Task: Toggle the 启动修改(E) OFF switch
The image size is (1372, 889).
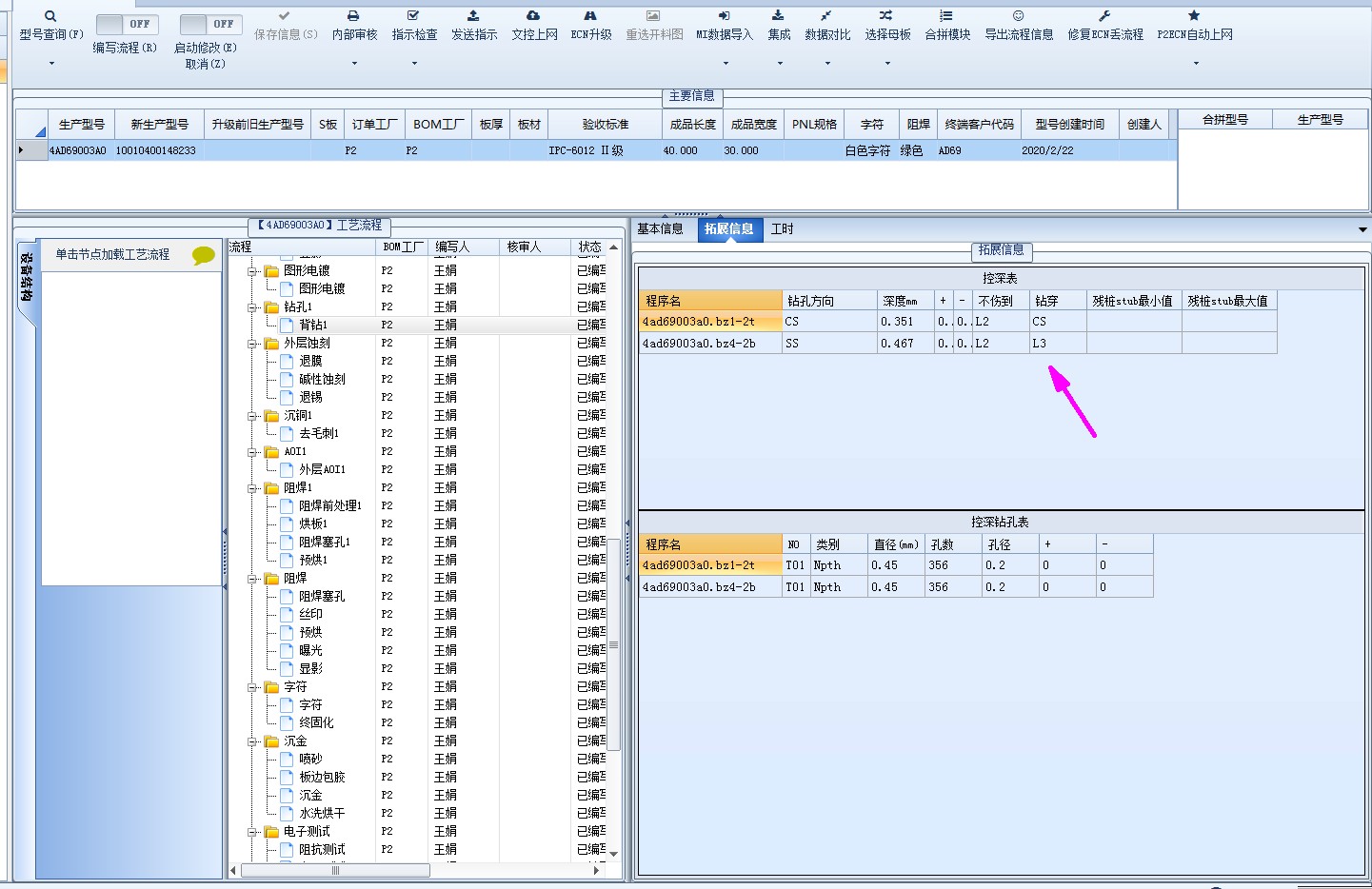Action: (x=210, y=24)
